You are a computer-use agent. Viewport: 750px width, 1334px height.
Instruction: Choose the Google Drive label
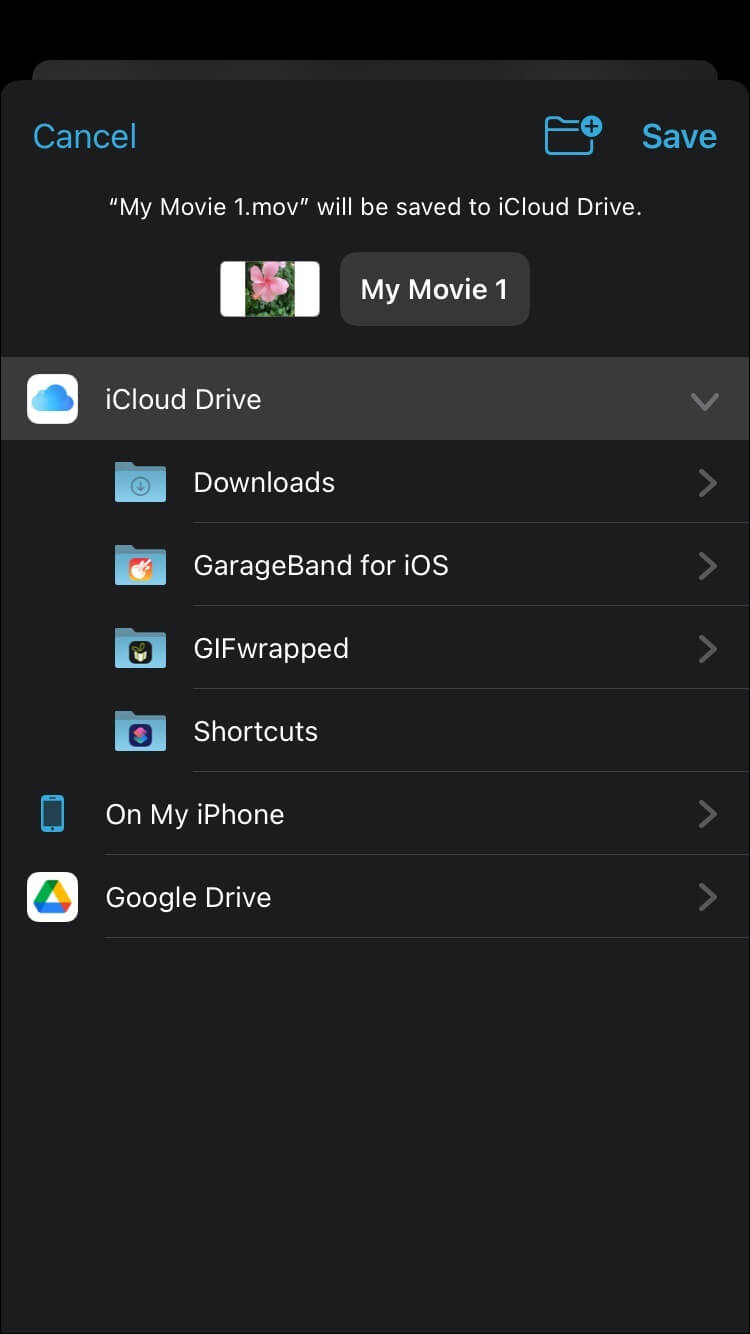pos(188,897)
